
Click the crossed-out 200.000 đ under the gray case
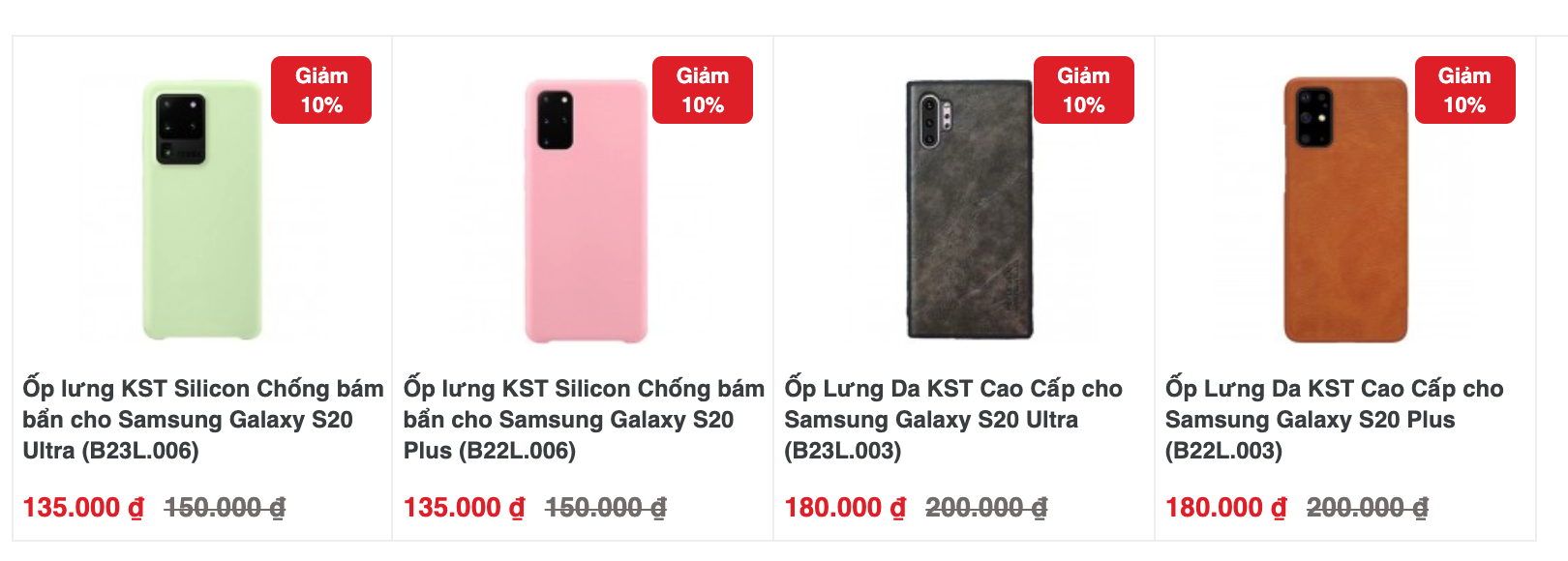tap(986, 508)
